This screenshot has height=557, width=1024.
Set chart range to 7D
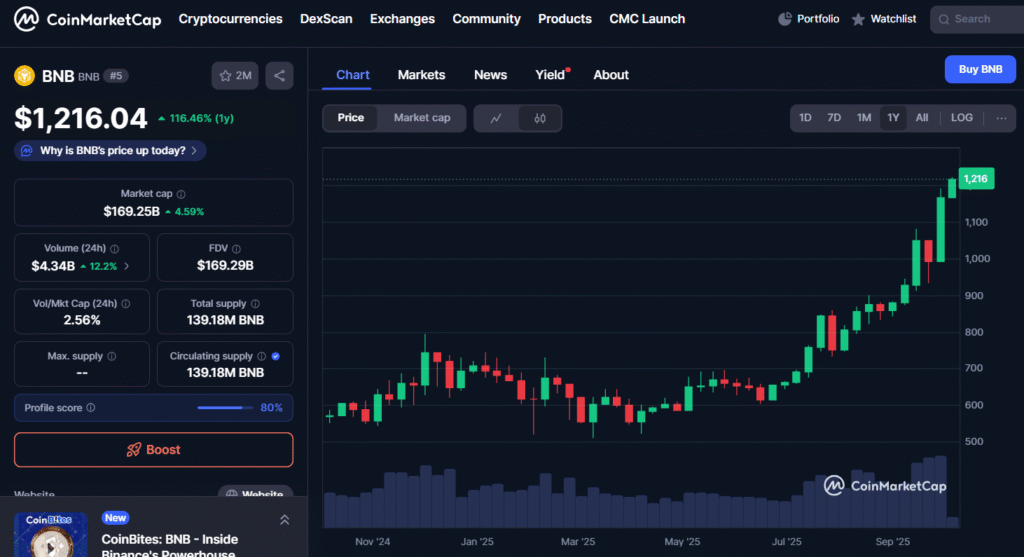click(x=834, y=118)
